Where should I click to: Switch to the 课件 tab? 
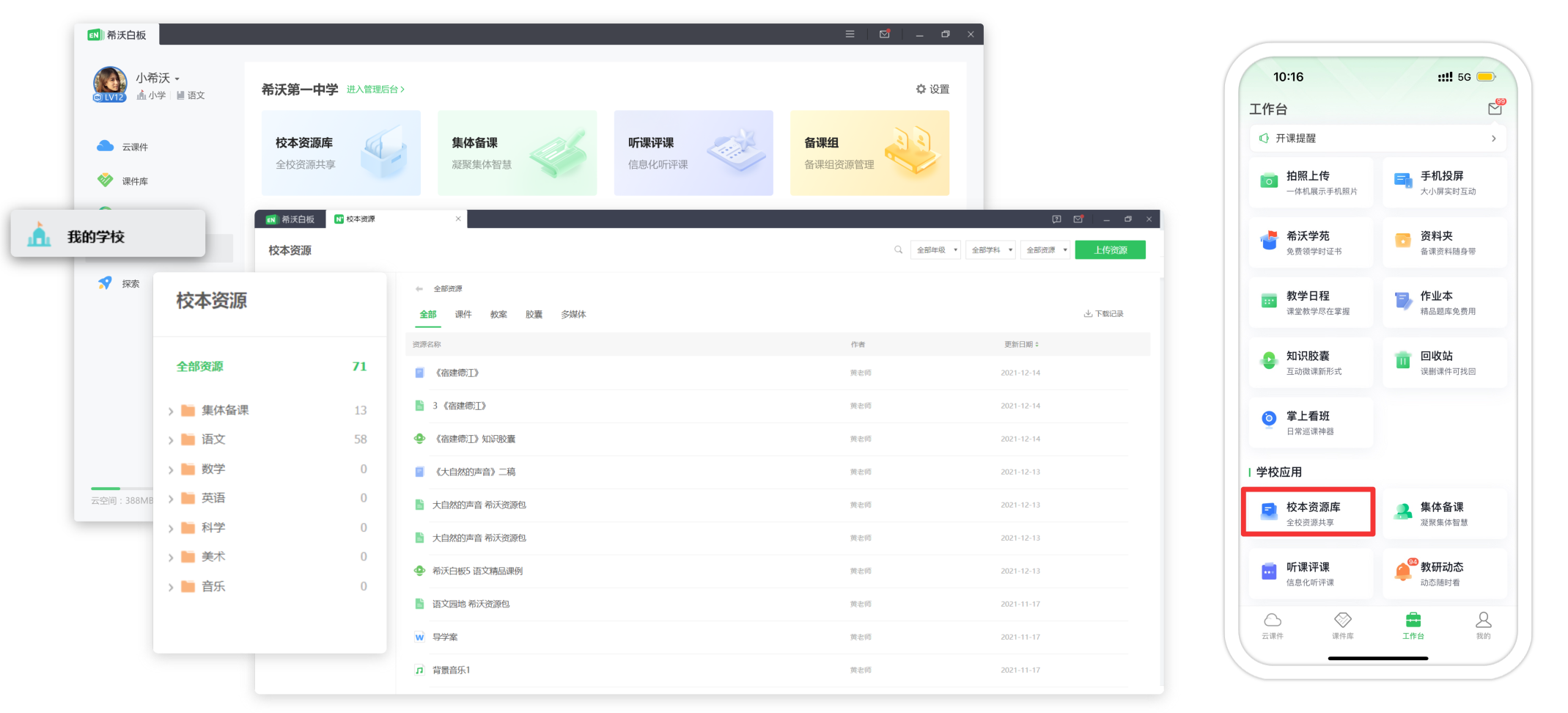click(x=463, y=314)
